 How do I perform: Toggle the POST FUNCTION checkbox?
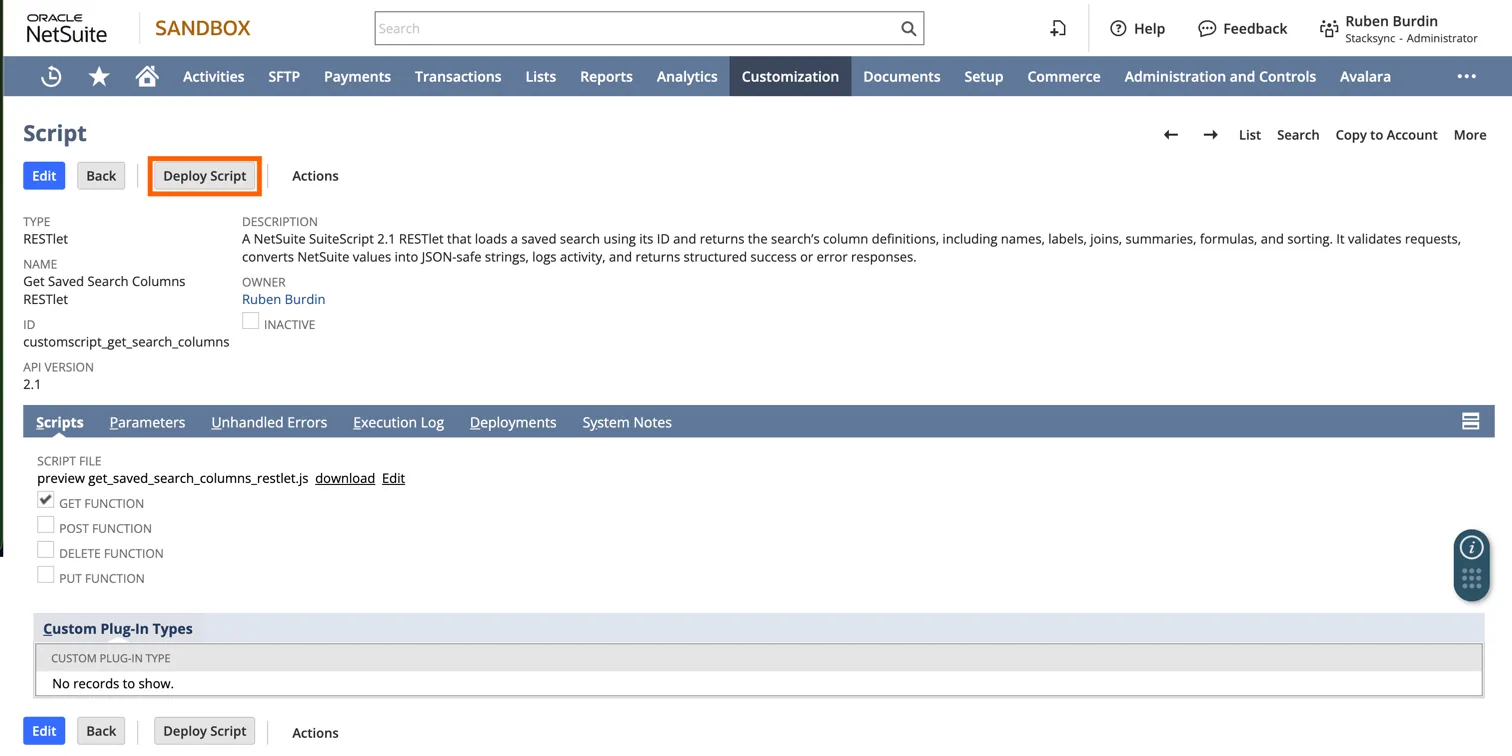pos(45,525)
